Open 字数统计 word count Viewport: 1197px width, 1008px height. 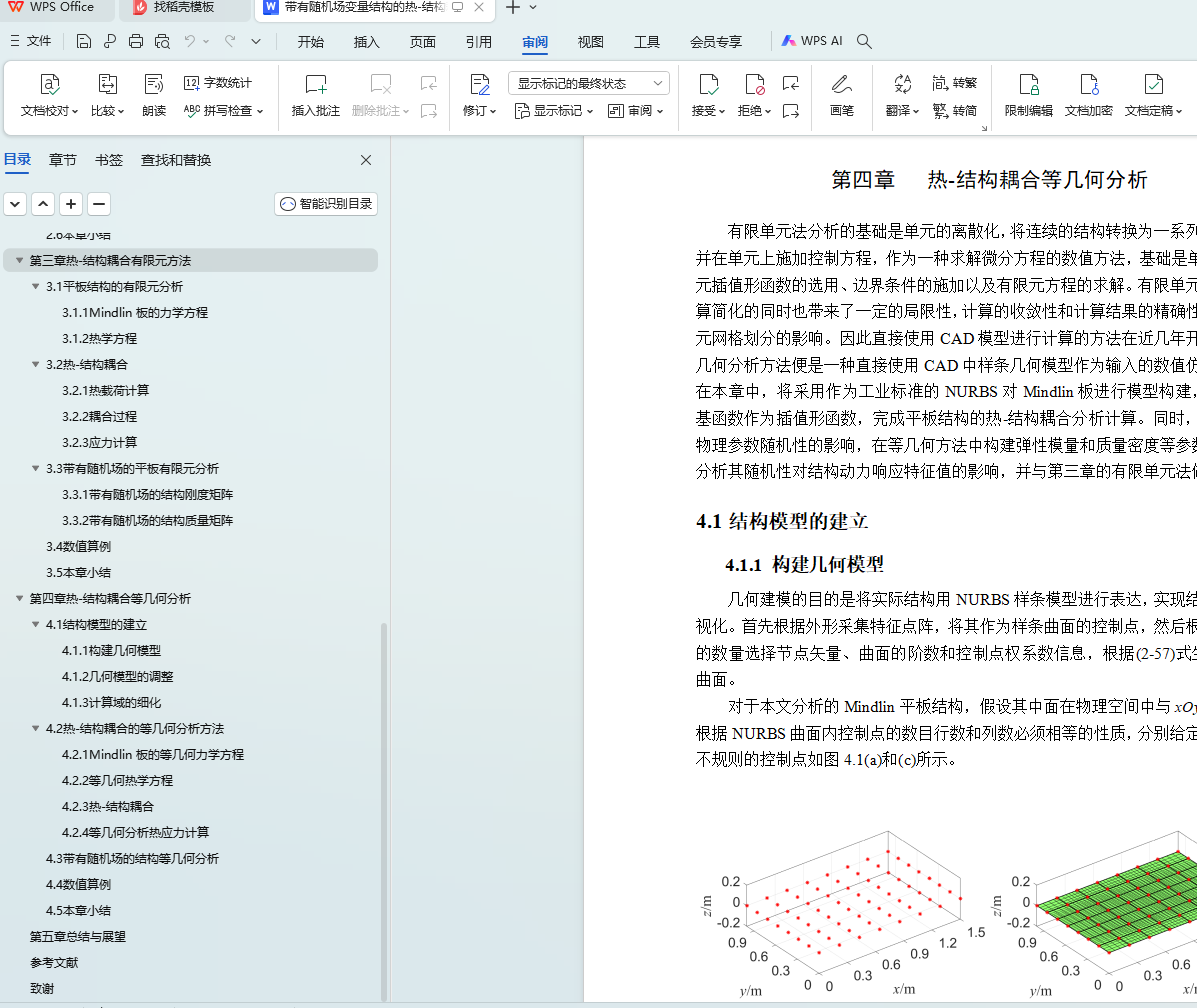[218, 82]
